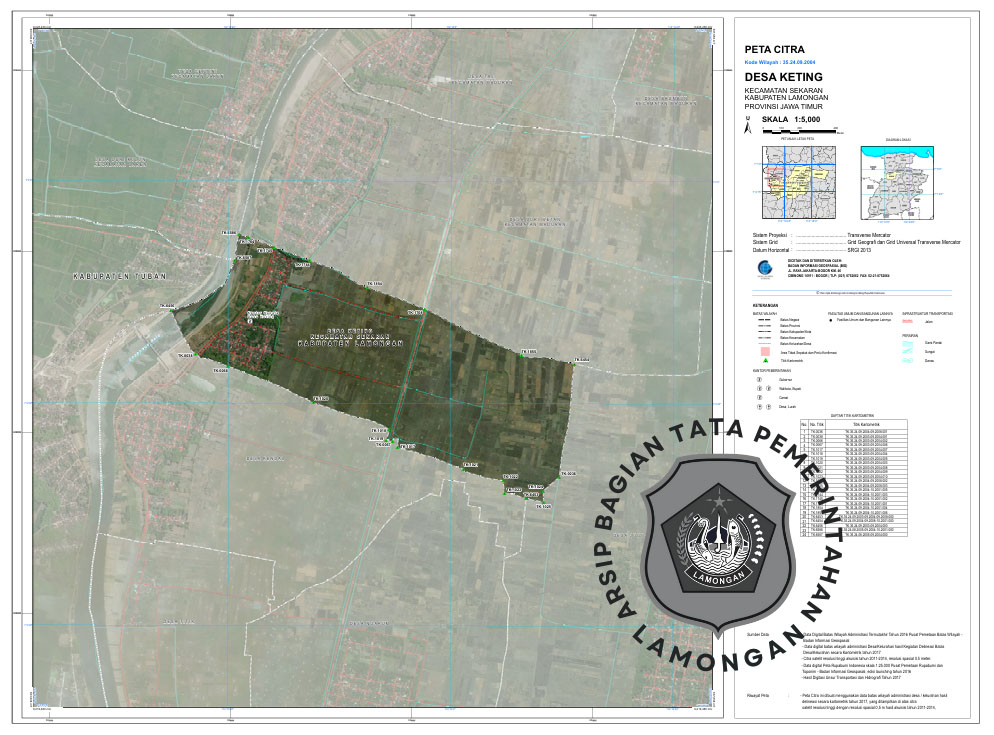994x735 pixels.
Task: Open the Diagram Lokasi inset map
Action: coord(896,181)
